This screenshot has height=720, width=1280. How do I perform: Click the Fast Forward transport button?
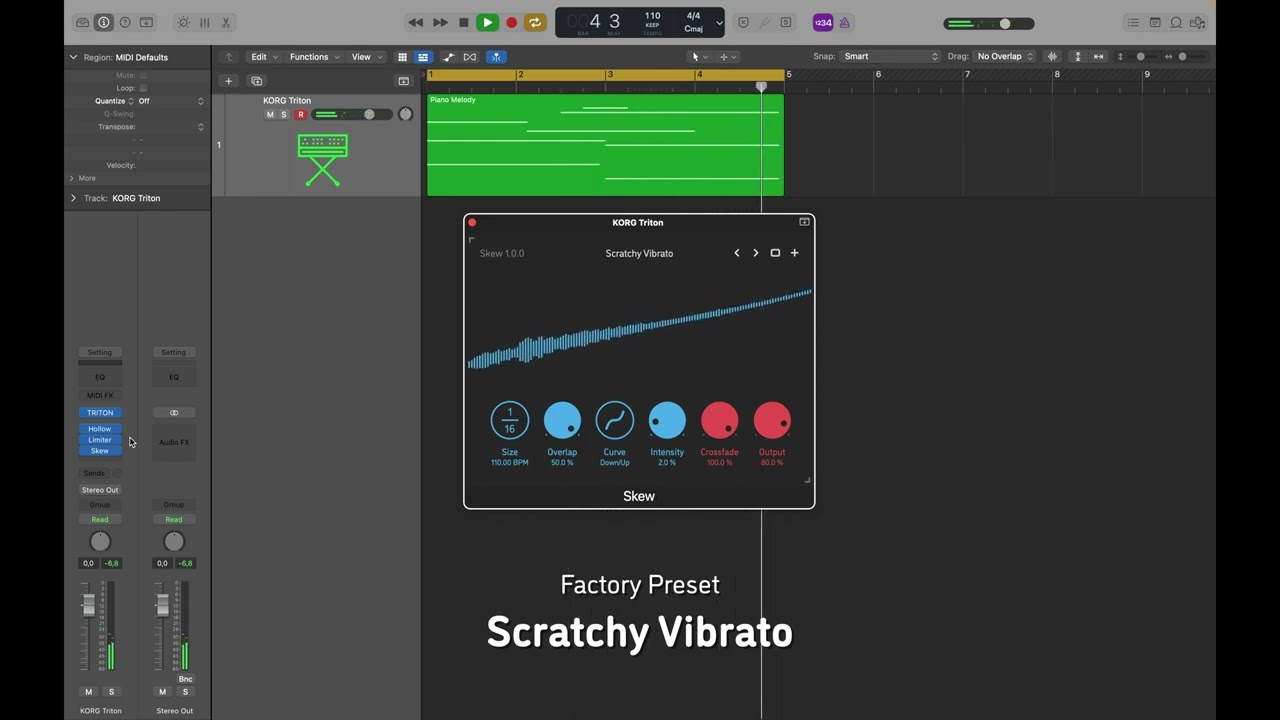coord(440,22)
